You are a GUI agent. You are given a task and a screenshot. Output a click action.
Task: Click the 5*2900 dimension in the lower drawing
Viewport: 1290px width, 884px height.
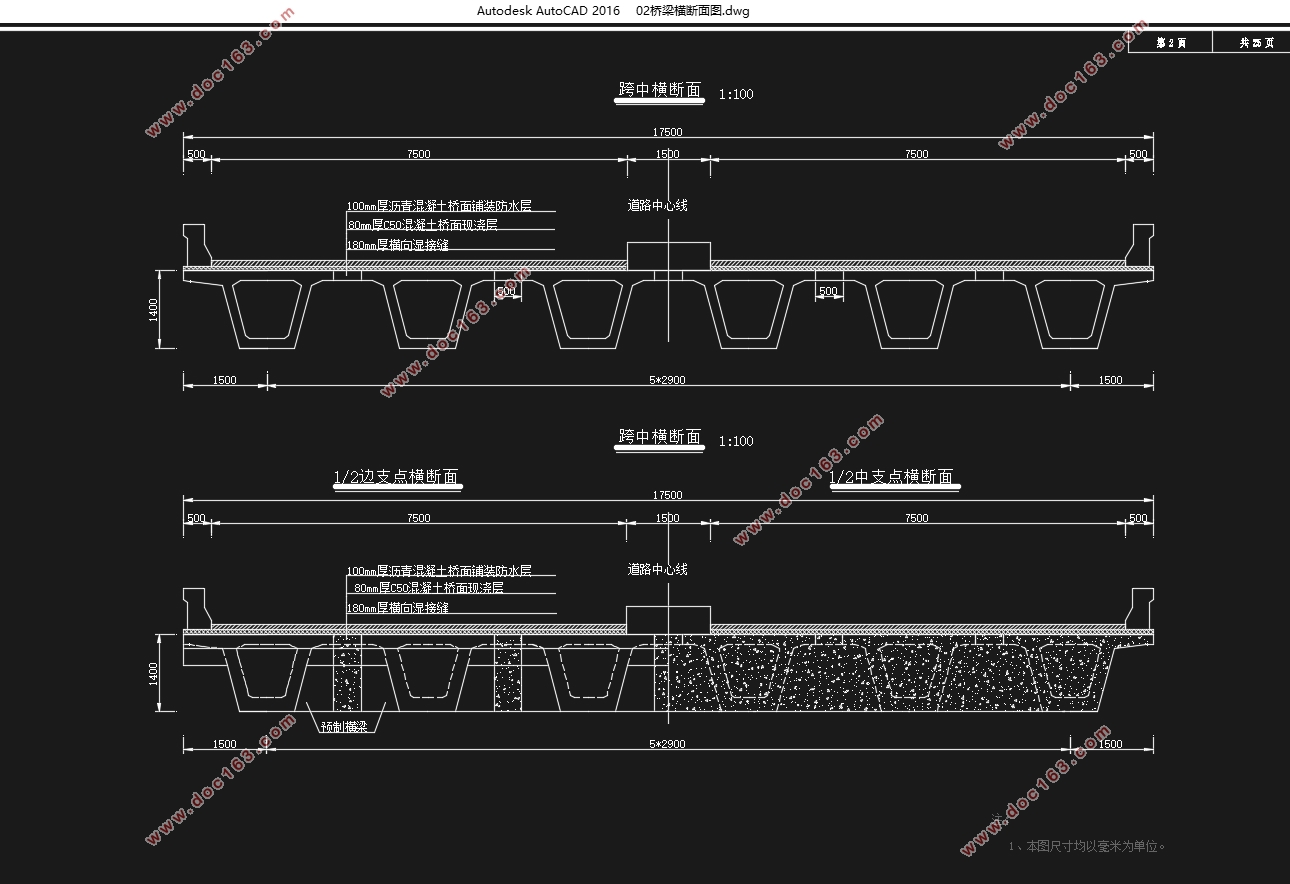click(x=667, y=744)
